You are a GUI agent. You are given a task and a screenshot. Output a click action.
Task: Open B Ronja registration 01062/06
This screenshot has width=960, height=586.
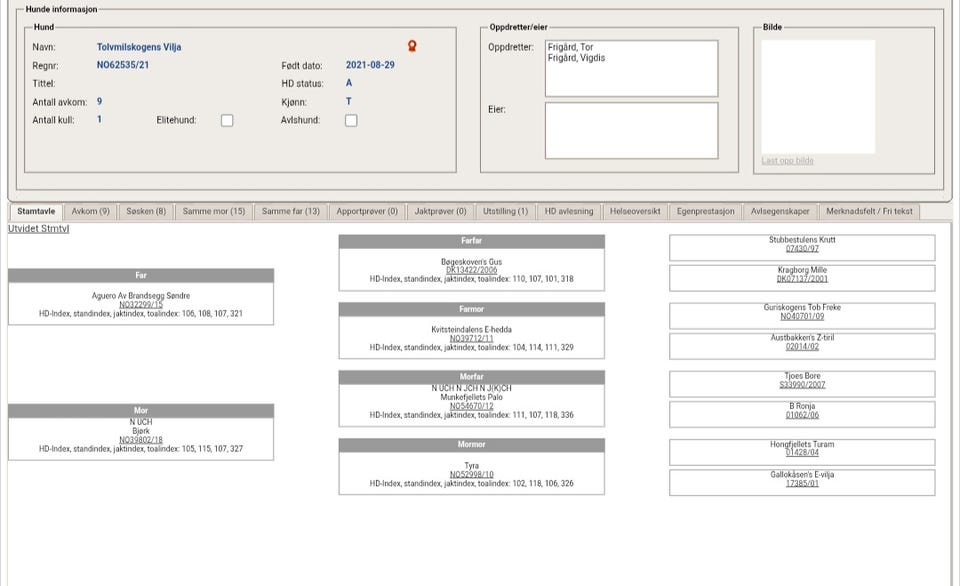[x=802, y=415]
